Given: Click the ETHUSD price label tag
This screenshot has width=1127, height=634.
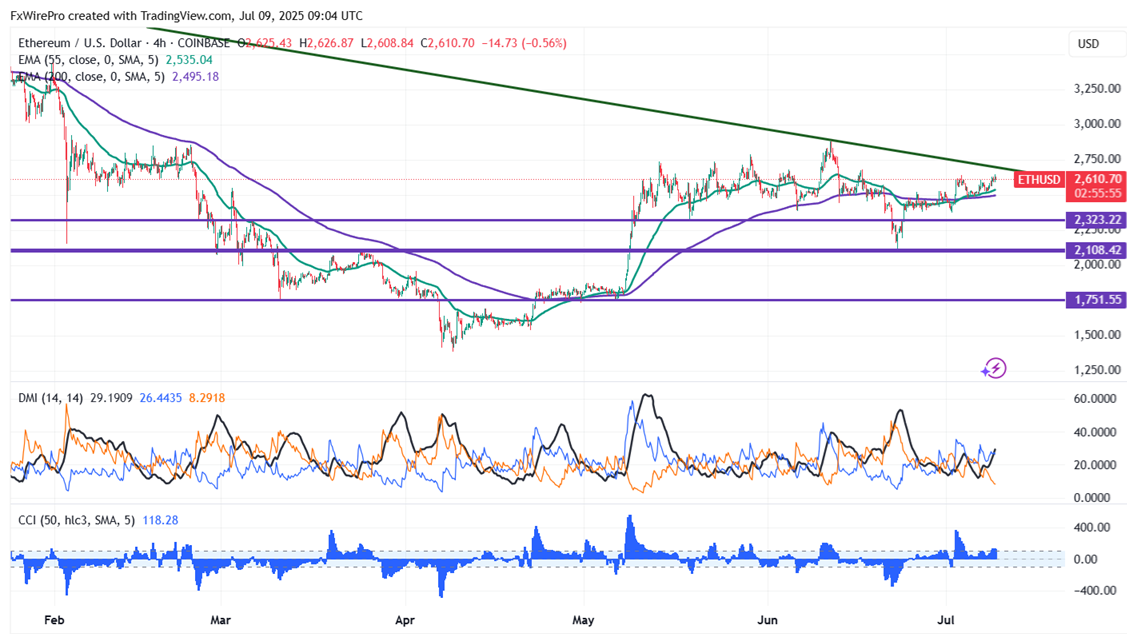Looking at the screenshot, I should (1039, 179).
